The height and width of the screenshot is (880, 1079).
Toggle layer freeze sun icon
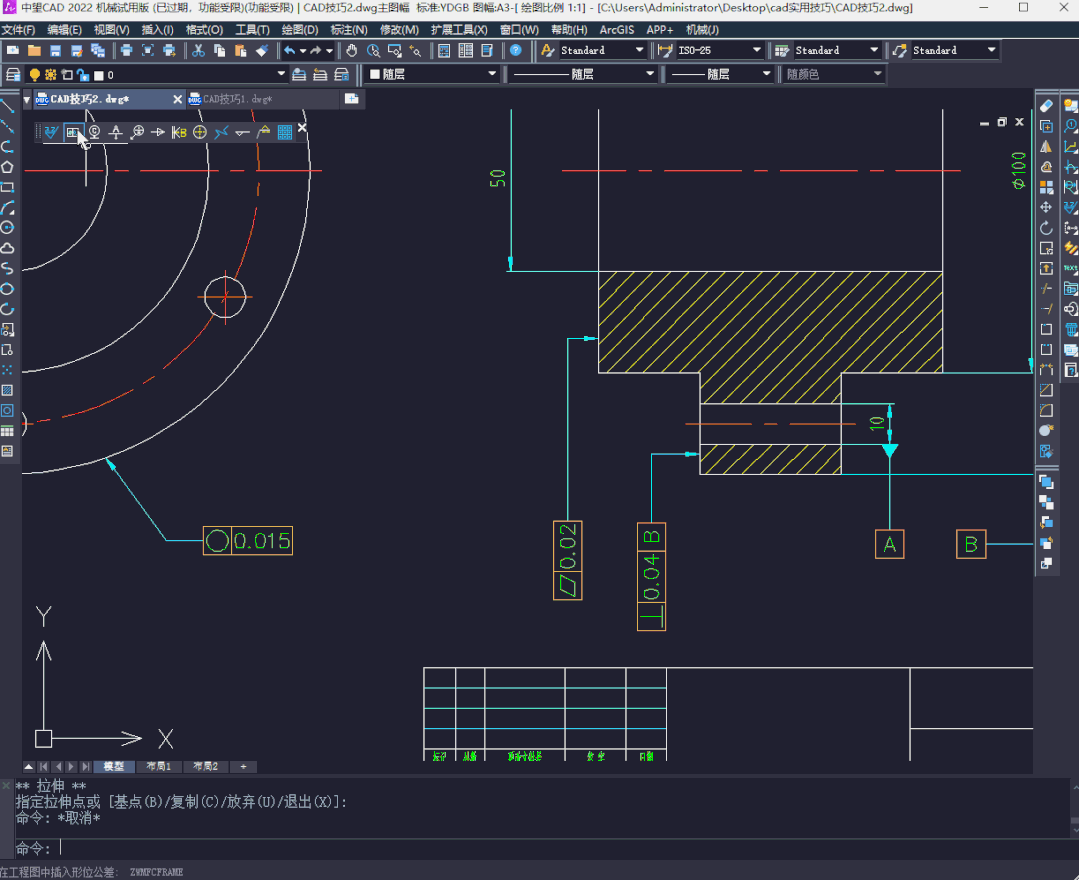pos(50,75)
